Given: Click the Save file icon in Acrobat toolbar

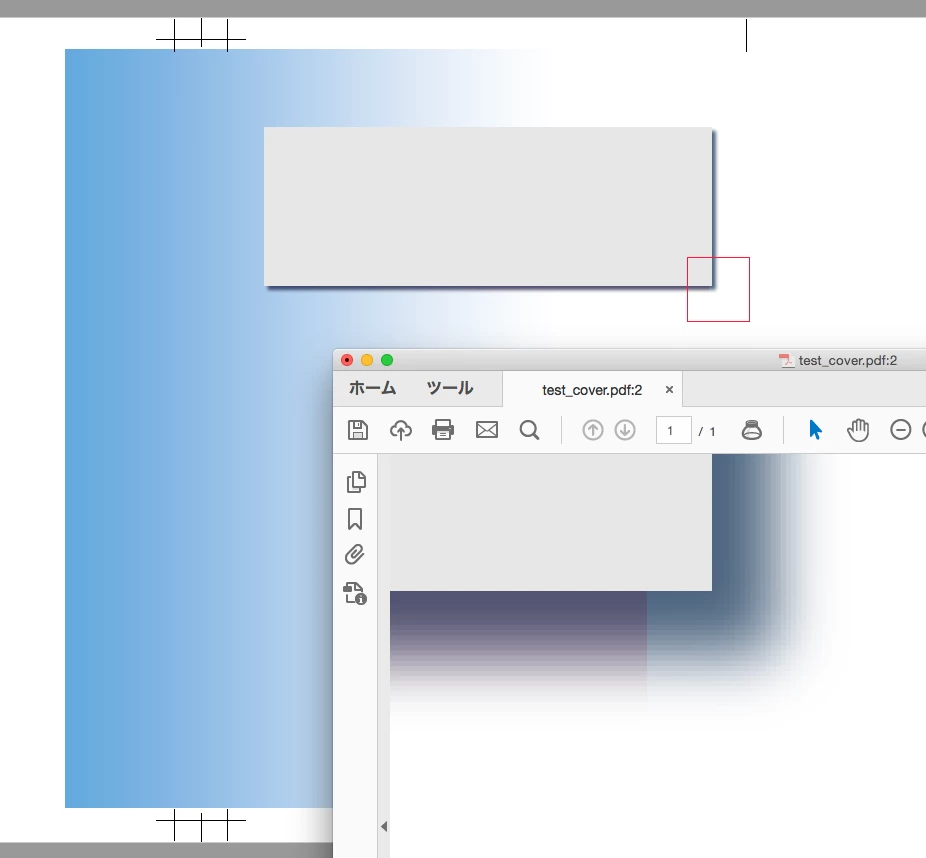Looking at the screenshot, I should 357,430.
